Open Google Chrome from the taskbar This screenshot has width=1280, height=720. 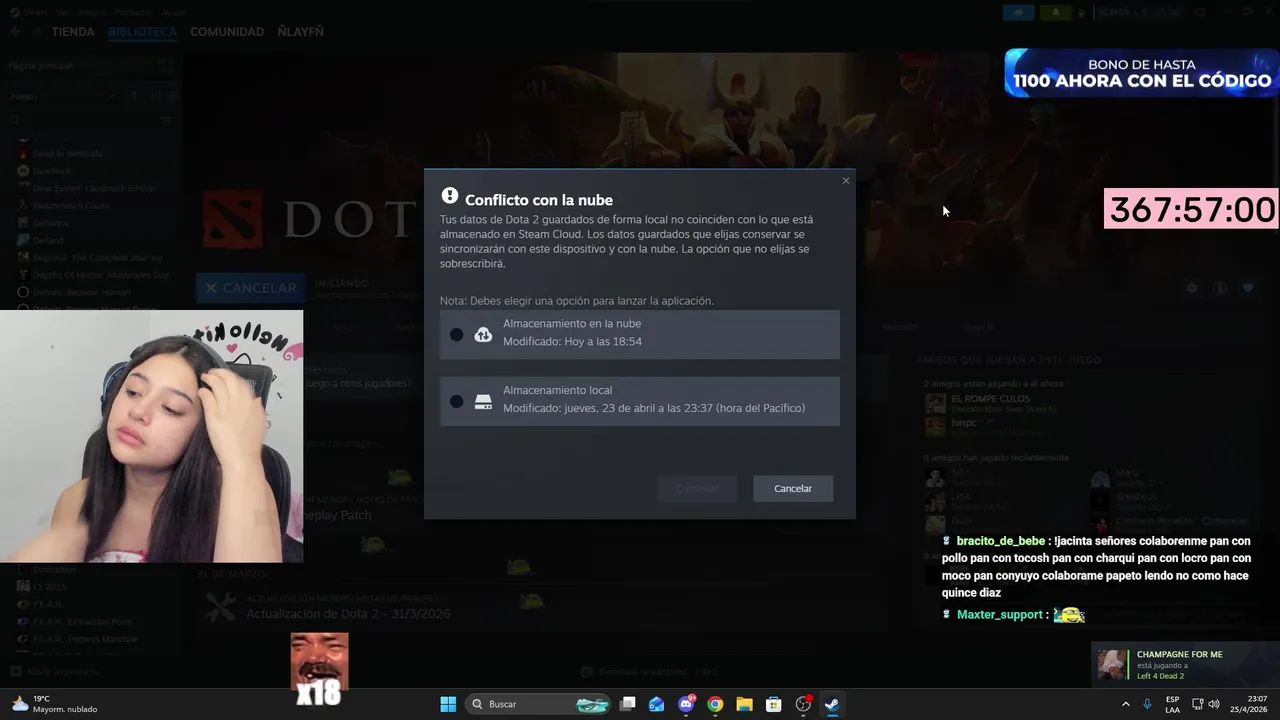pyautogui.click(x=715, y=704)
